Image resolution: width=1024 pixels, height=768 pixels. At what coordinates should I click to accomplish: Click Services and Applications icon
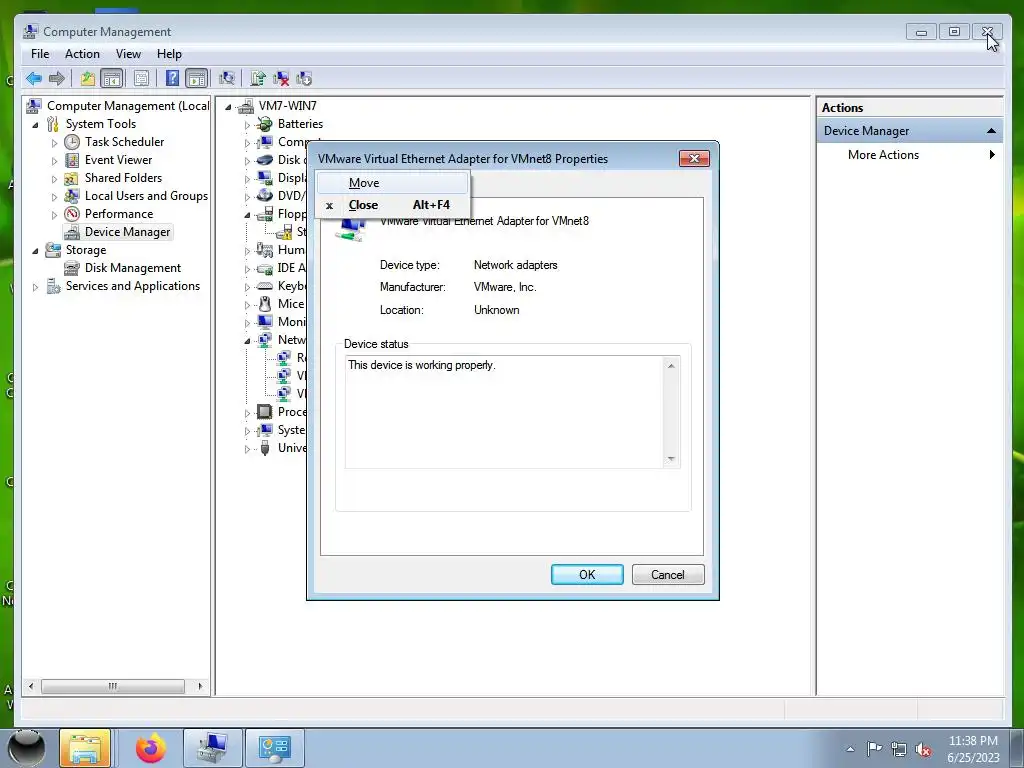pyautogui.click(x=53, y=286)
